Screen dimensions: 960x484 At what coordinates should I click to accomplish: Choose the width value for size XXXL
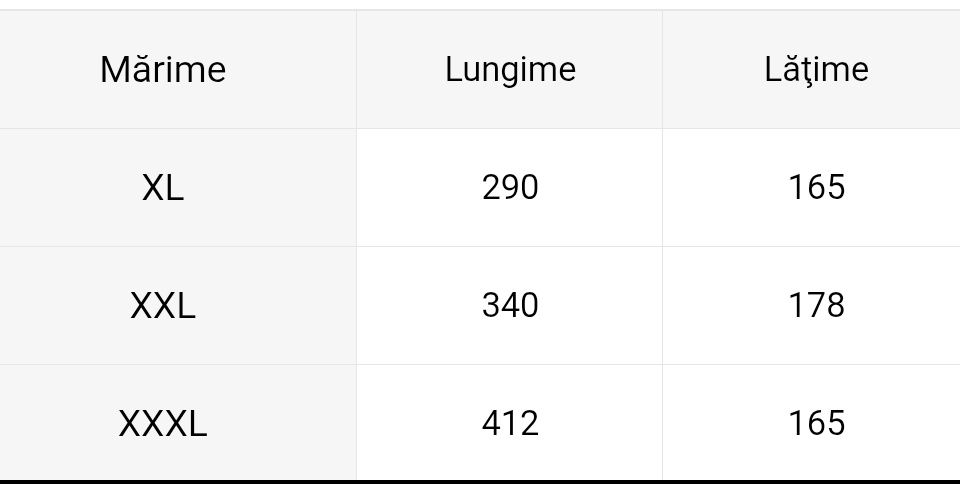coord(816,423)
